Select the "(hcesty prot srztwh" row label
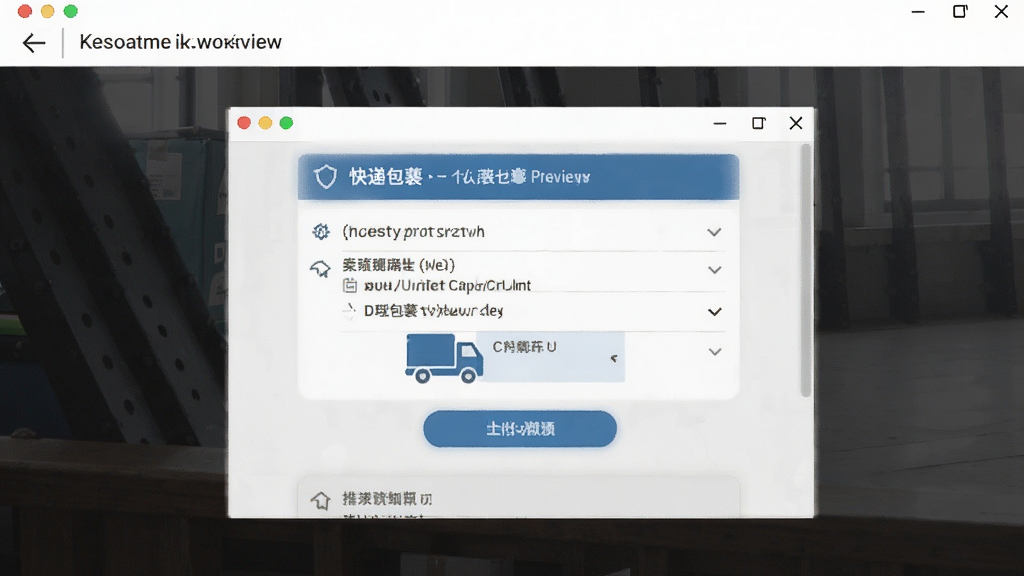 413,232
